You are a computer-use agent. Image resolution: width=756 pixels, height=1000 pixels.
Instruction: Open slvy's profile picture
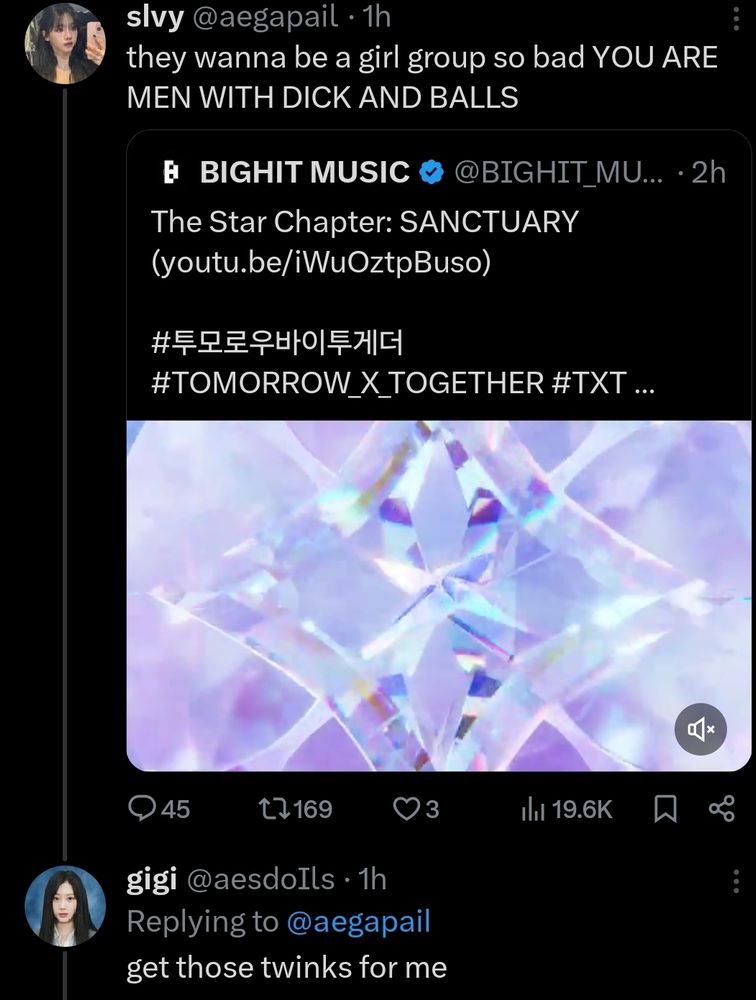pyautogui.click(x=64, y=44)
